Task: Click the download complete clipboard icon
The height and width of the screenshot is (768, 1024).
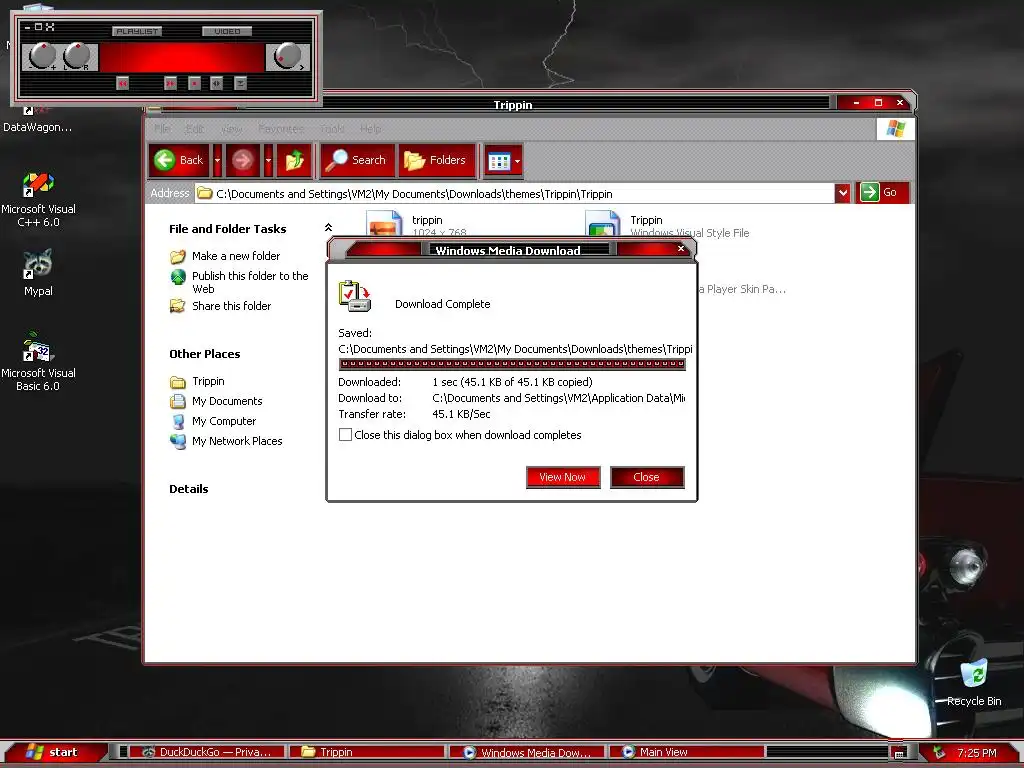Action: 355,296
